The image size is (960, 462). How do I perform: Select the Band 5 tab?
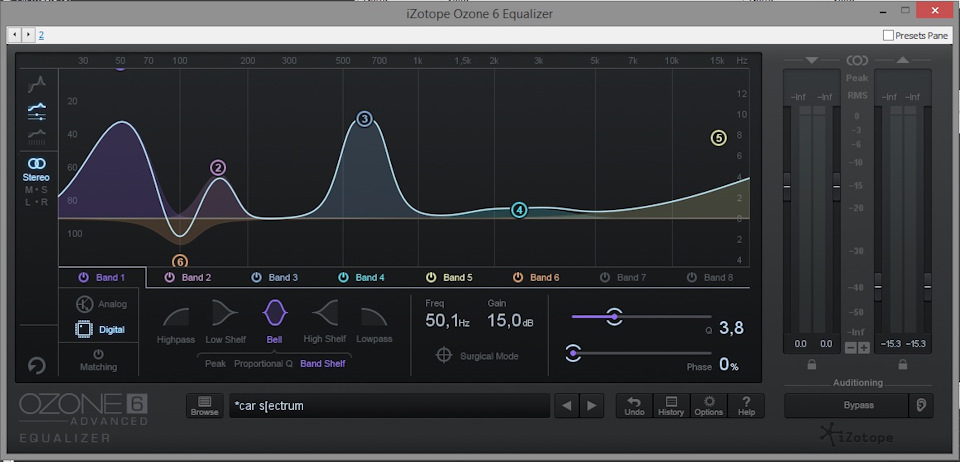[x=449, y=277]
